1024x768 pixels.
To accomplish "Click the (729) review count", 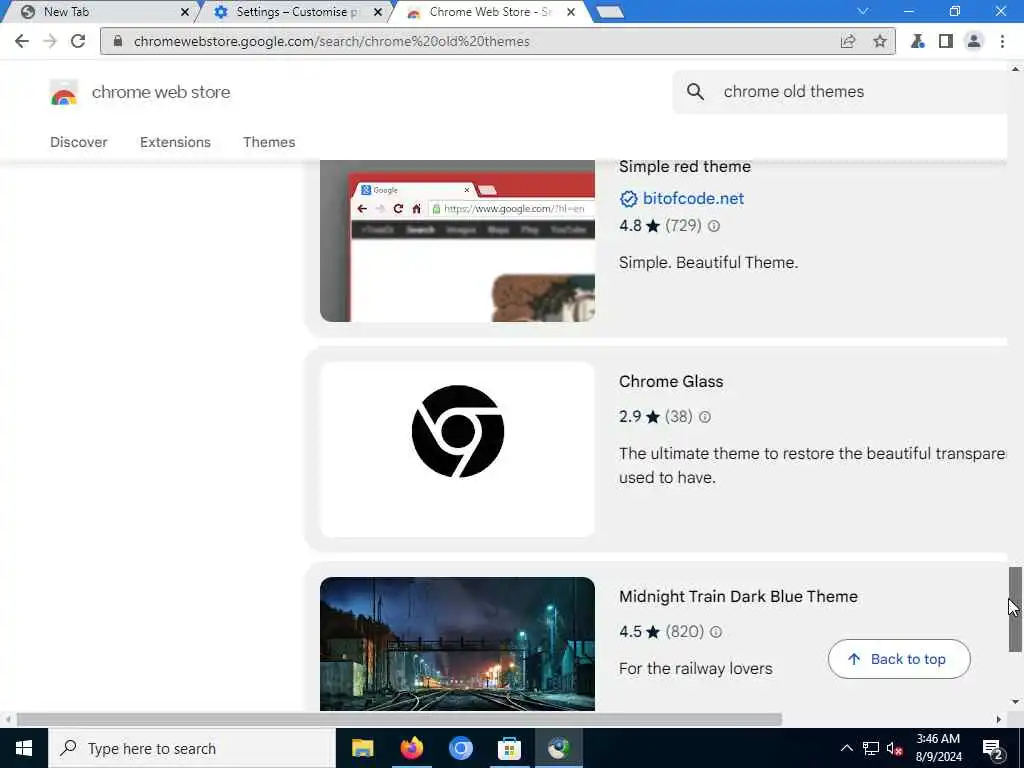I will click(x=683, y=226).
